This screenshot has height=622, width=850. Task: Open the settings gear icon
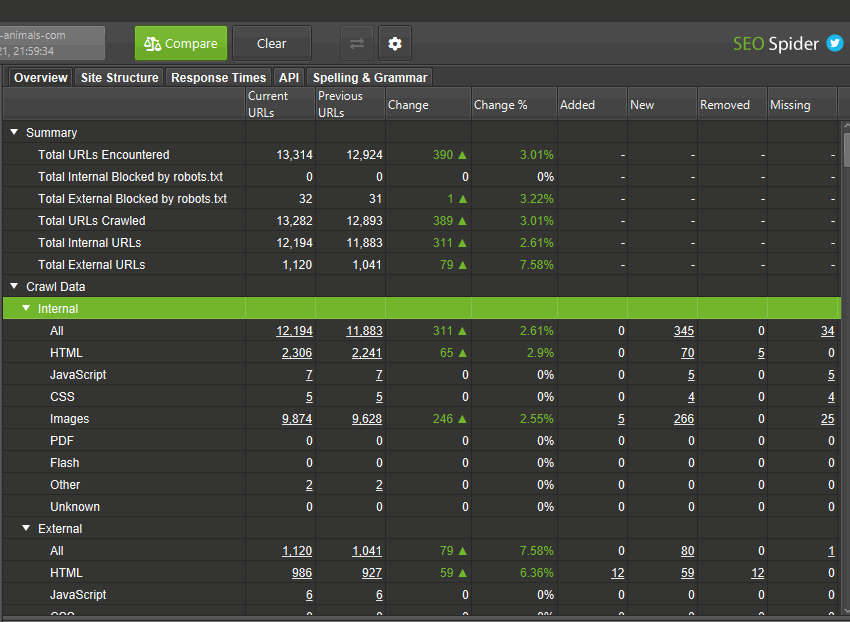pyautogui.click(x=395, y=44)
